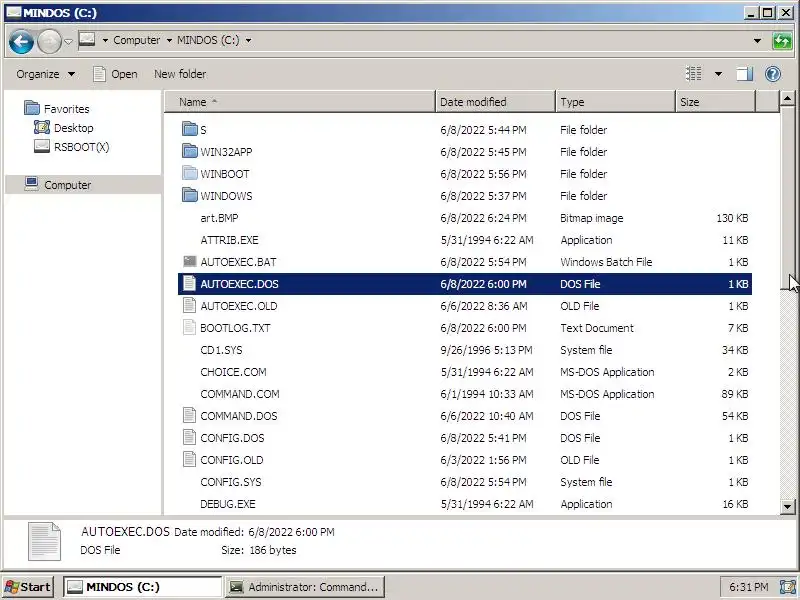Switch to MINDOS (C:) taskbar button
The image size is (800, 600).
[142, 587]
